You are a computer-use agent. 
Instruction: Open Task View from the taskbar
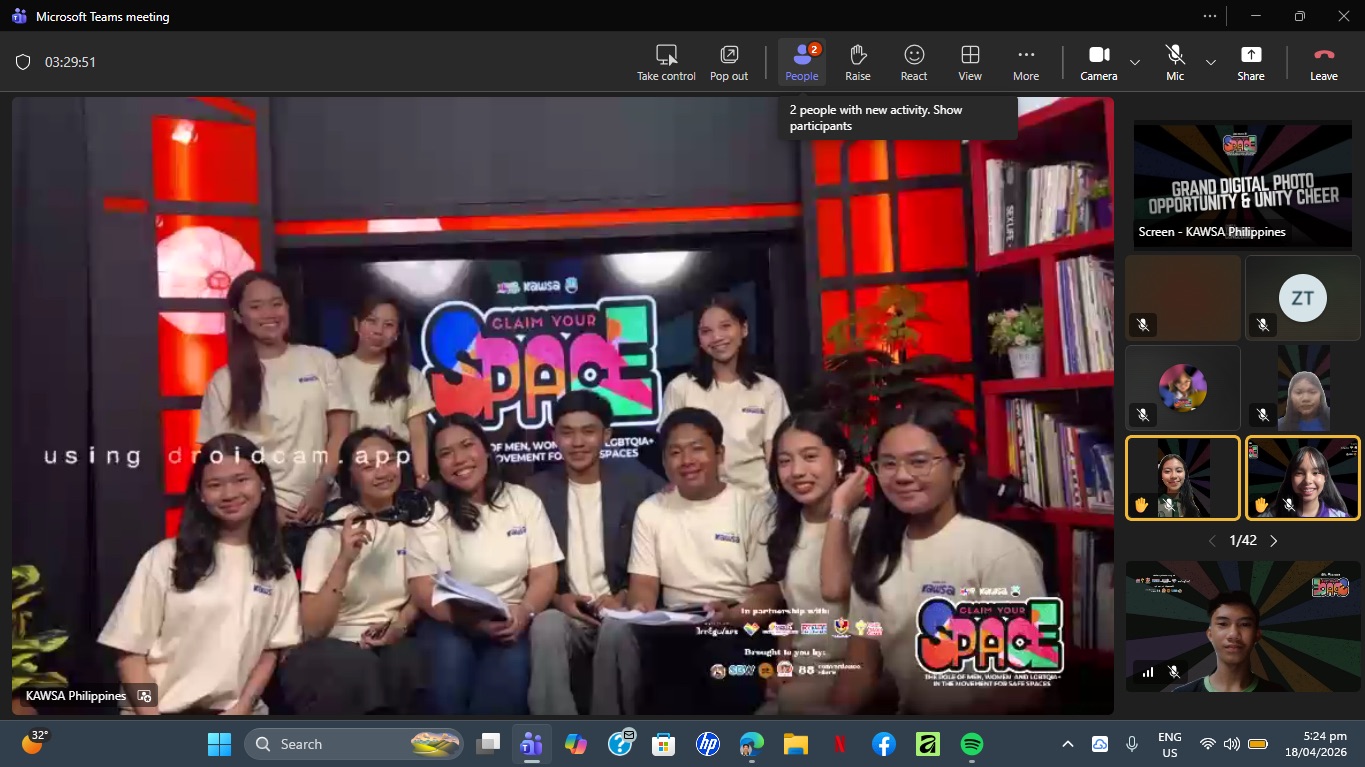[488, 744]
